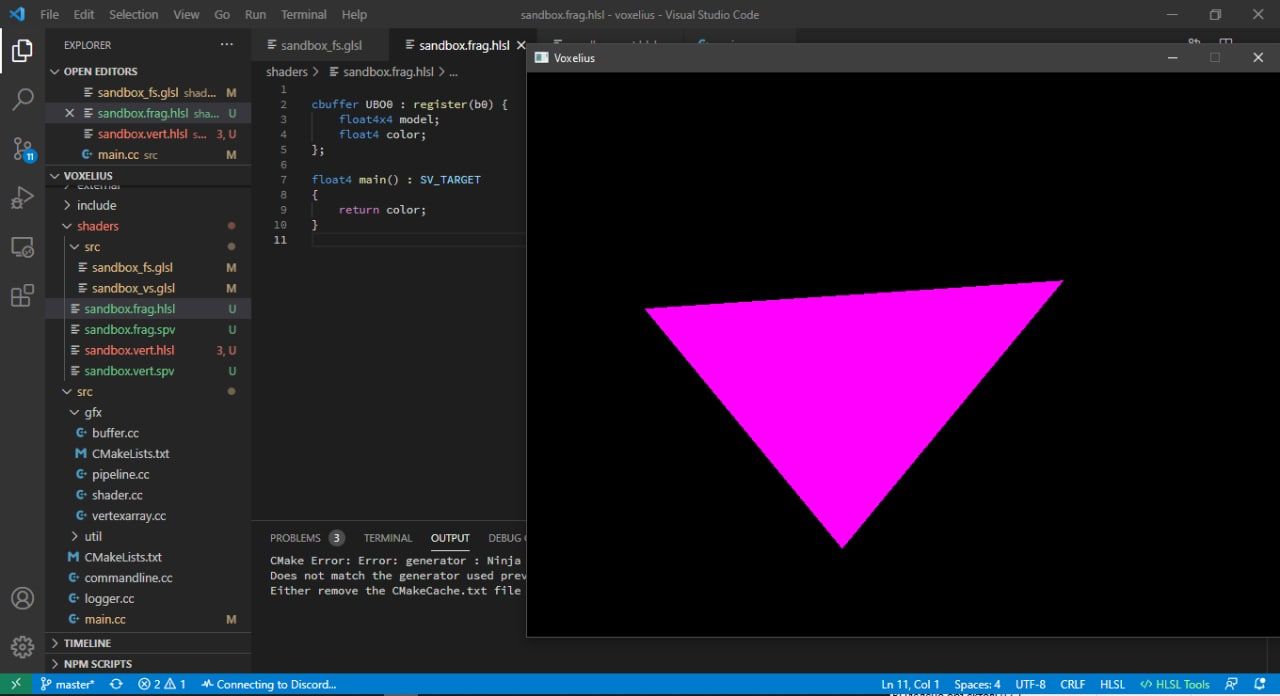
Task: Click the shaders breadcrumb segment
Action: coord(287,72)
